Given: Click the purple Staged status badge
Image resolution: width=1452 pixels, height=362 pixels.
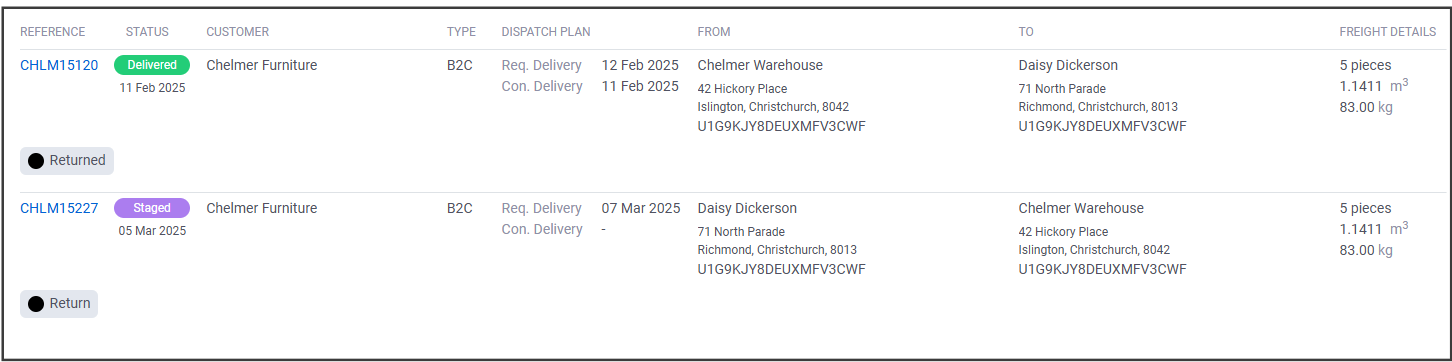Looking at the screenshot, I should coord(152,208).
